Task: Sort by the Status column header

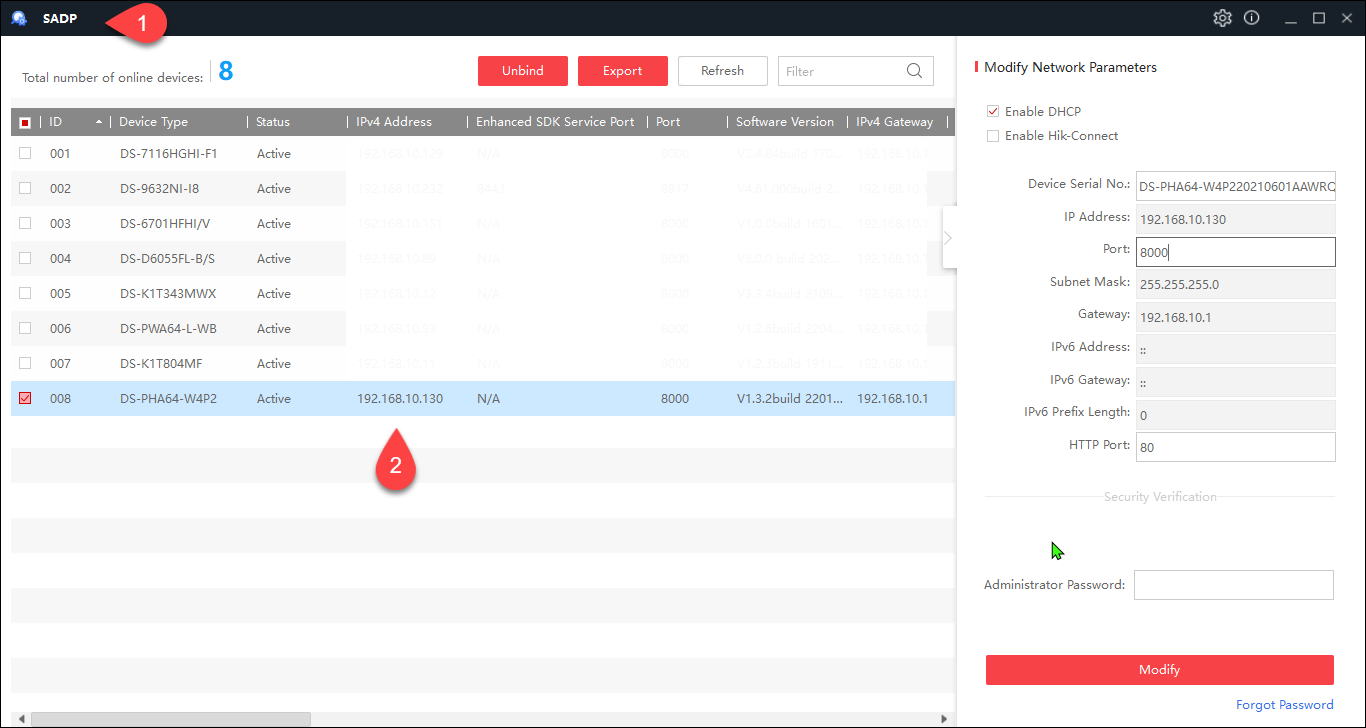Action: tap(273, 122)
